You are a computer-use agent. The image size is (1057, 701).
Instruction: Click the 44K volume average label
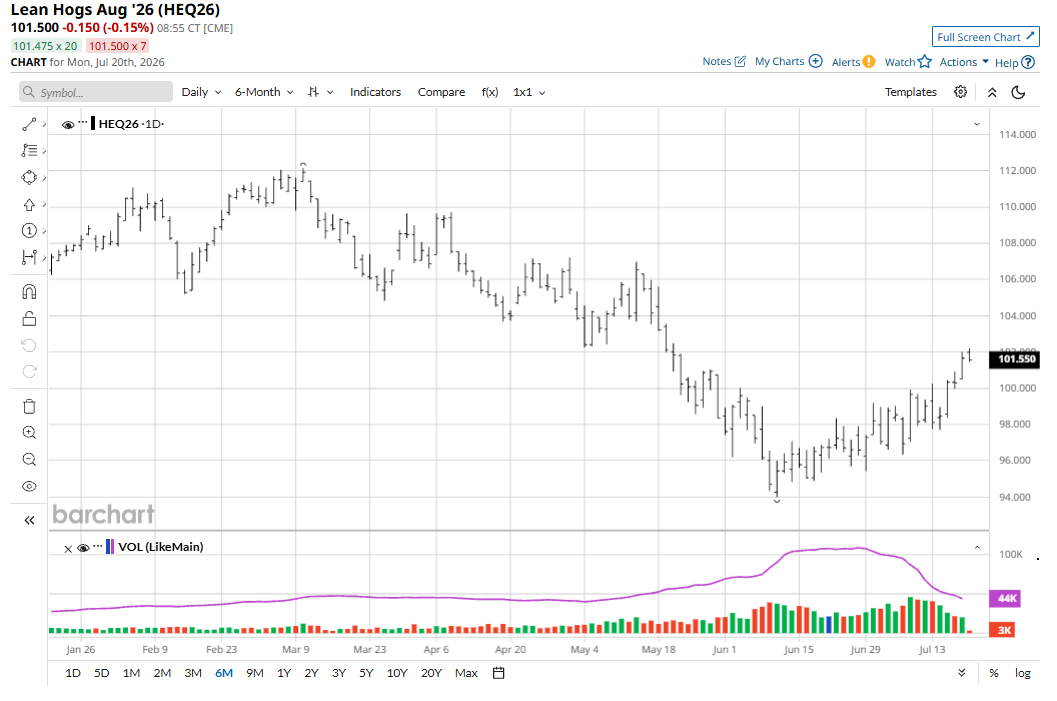click(x=1004, y=599)
